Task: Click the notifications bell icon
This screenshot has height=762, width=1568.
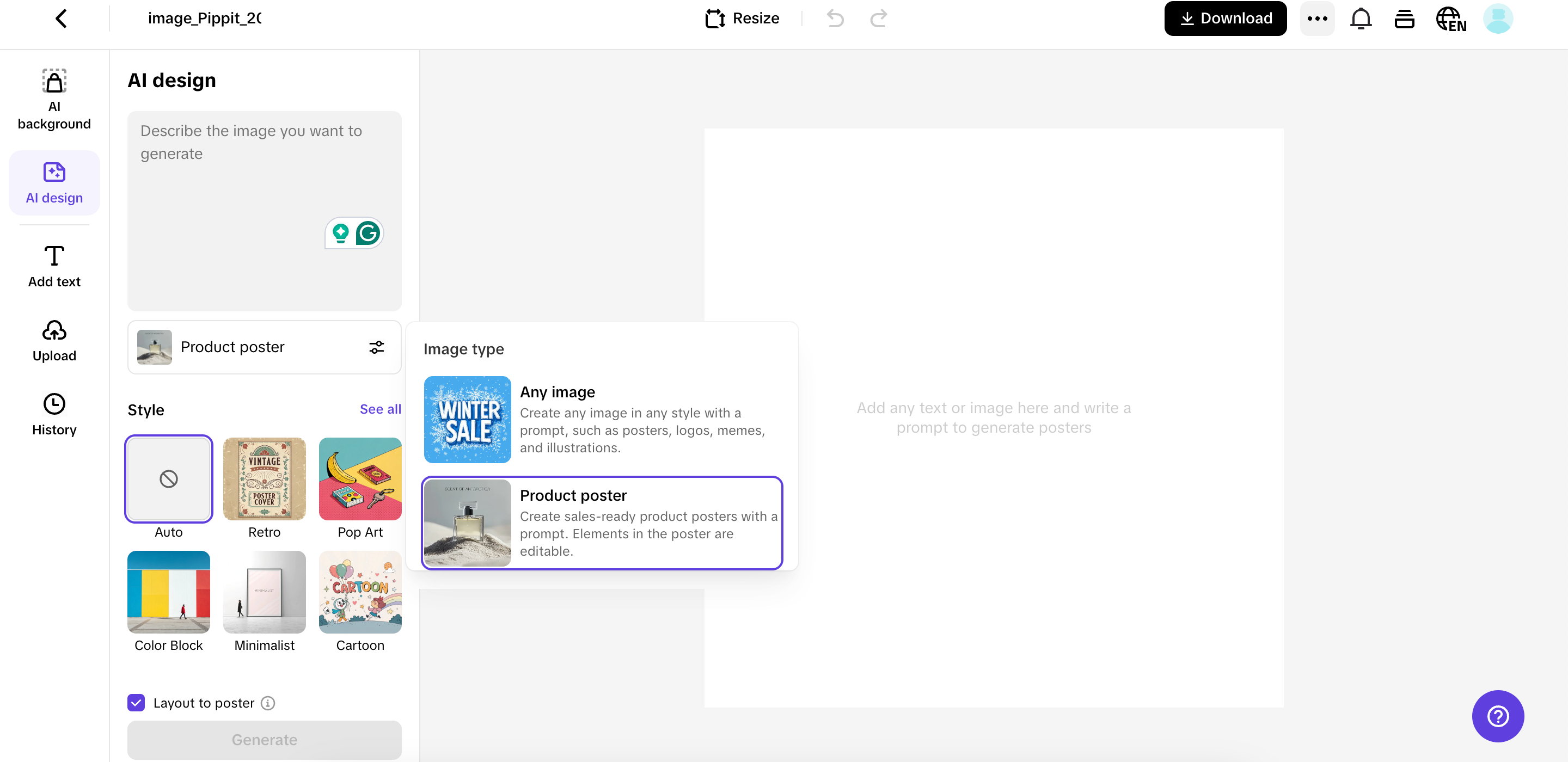Action: tap(1361, 19)
